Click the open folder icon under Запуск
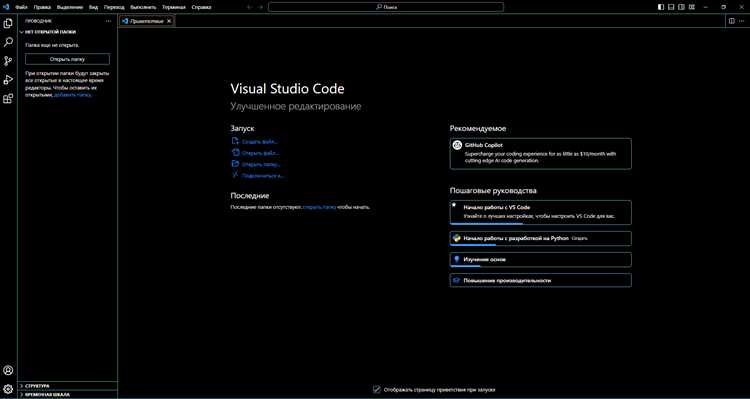Image resolution: width=750 pixels, height=399 pixels. (x=235, y=164)
